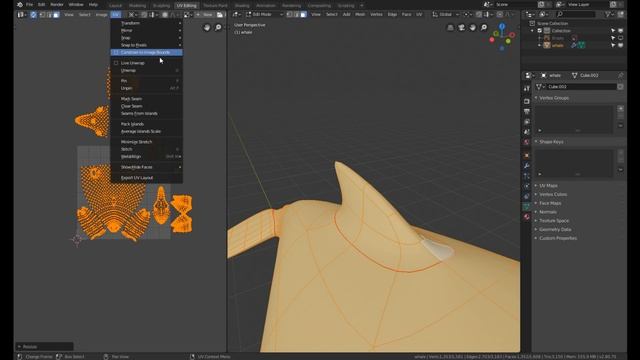Click New image button in UV editor
The width and height of the screenshot is (640, 360).
point(204,15)
